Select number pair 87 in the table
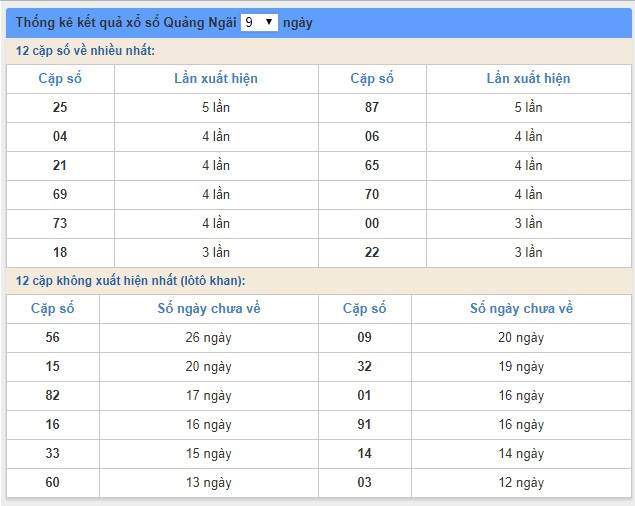 [372, 107]
